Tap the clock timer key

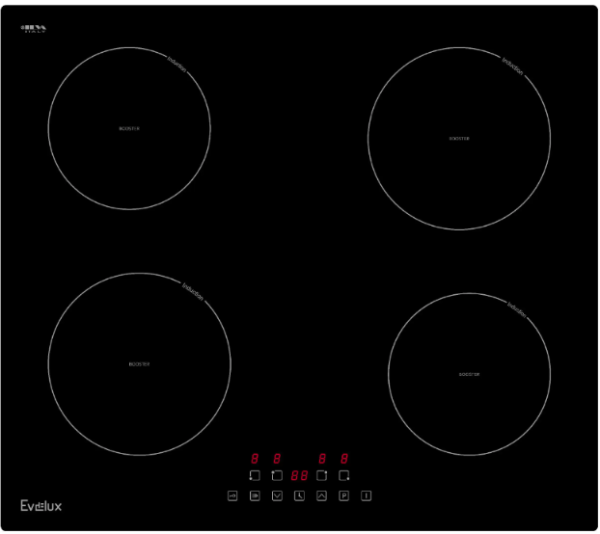pyautogui.click(x=299, y=495)
